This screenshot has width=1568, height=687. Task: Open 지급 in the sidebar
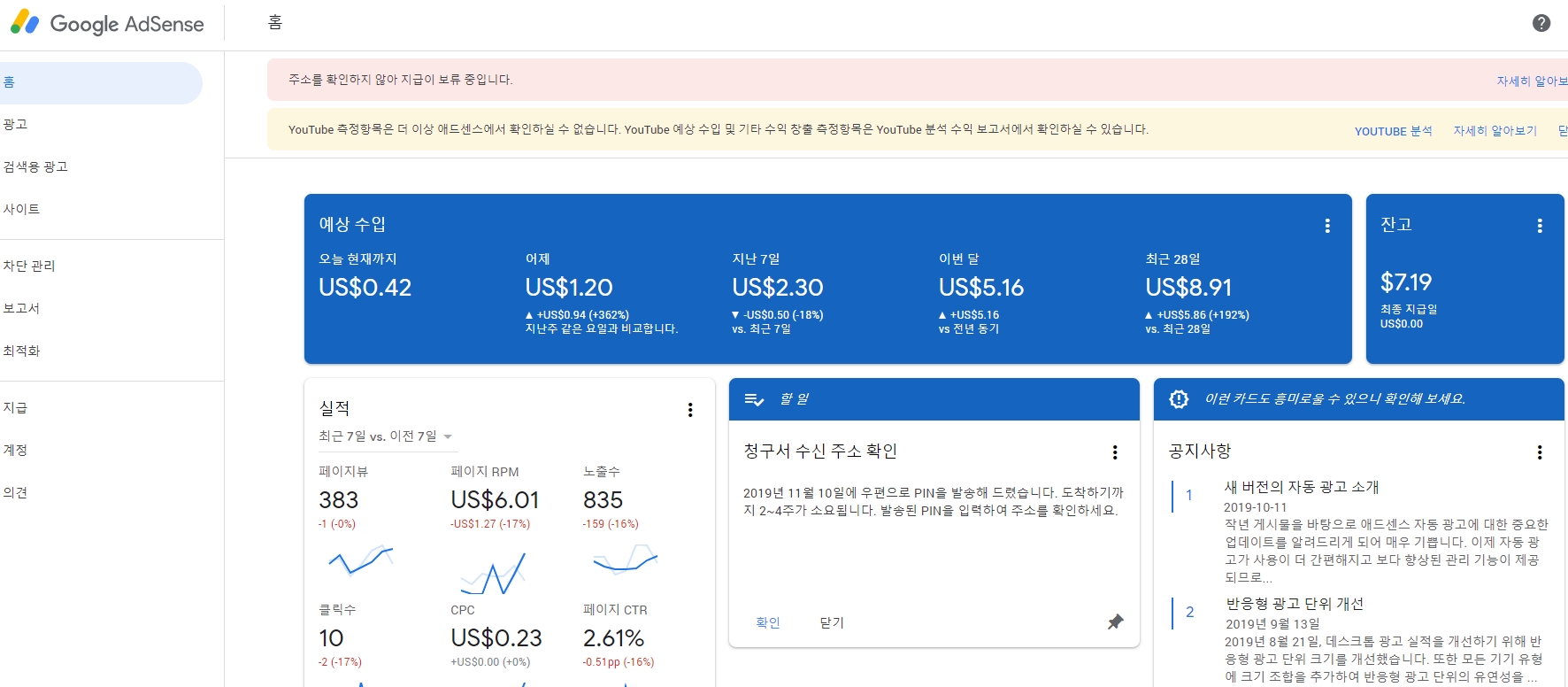tap(15, 408)
